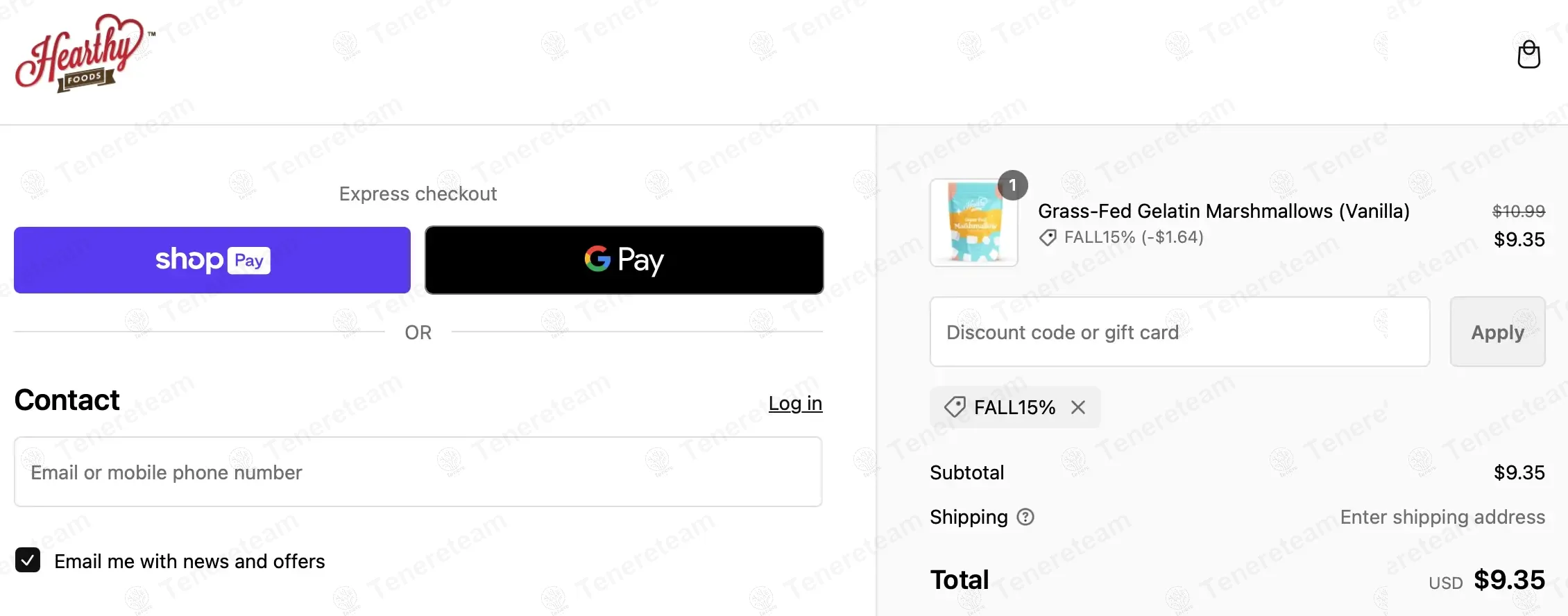Click the marshmallows product thumbnail

tap(973, 223)
